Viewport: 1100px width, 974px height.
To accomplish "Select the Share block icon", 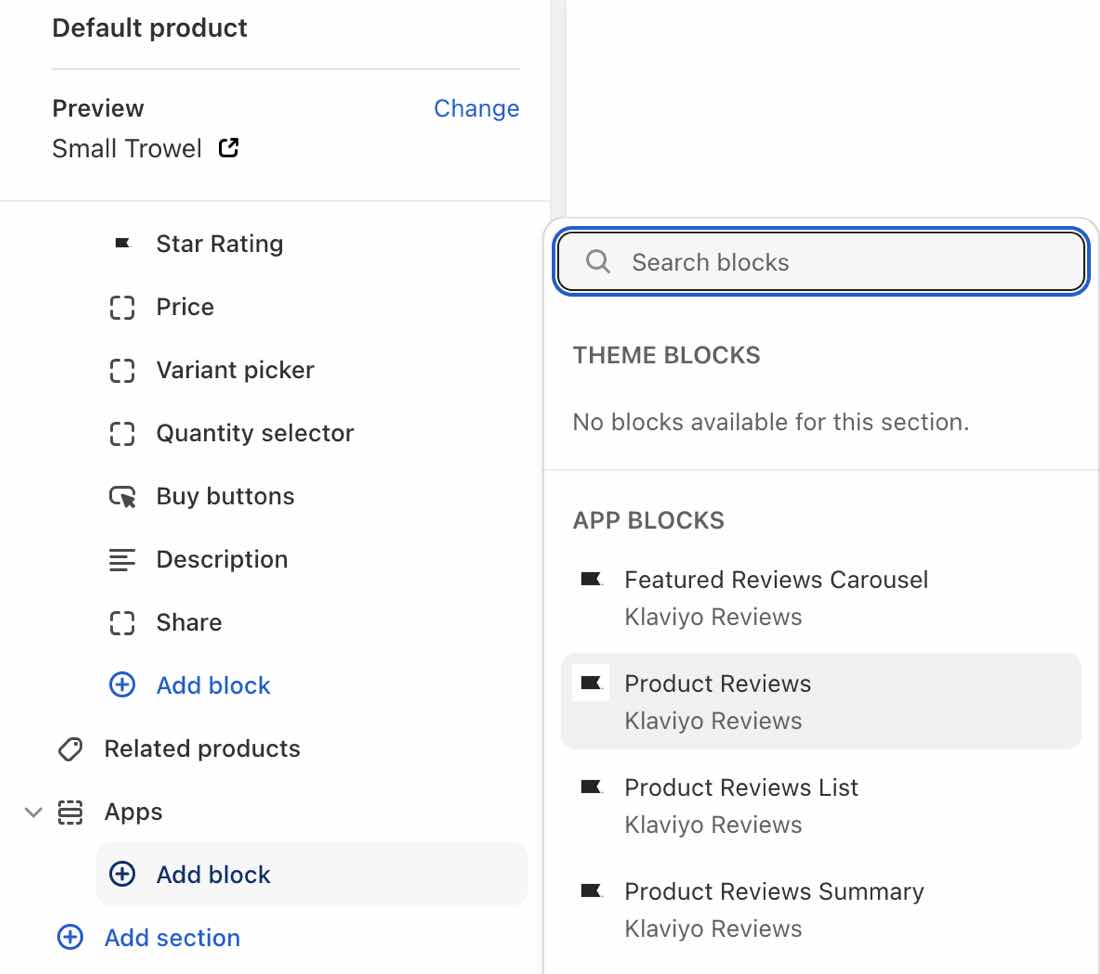I will pyautogui.click(x=121, y=622).
